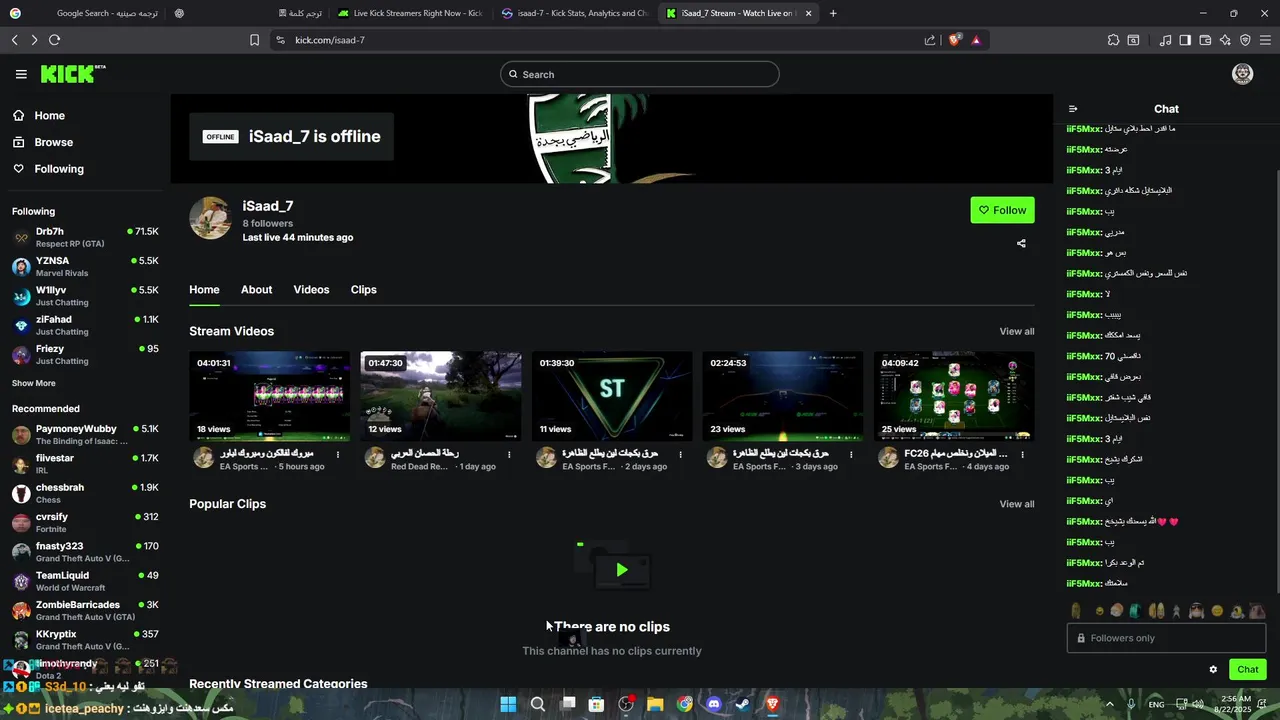Screen dimensions: 1280x720
Task: Open new browser tab button
Action: coord(833,13)
